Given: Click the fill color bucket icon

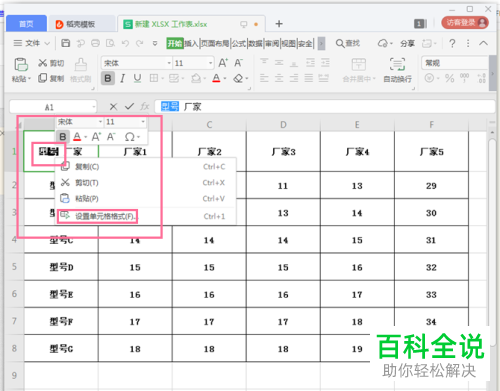Looking at the screenshot, I should point(196,78).
